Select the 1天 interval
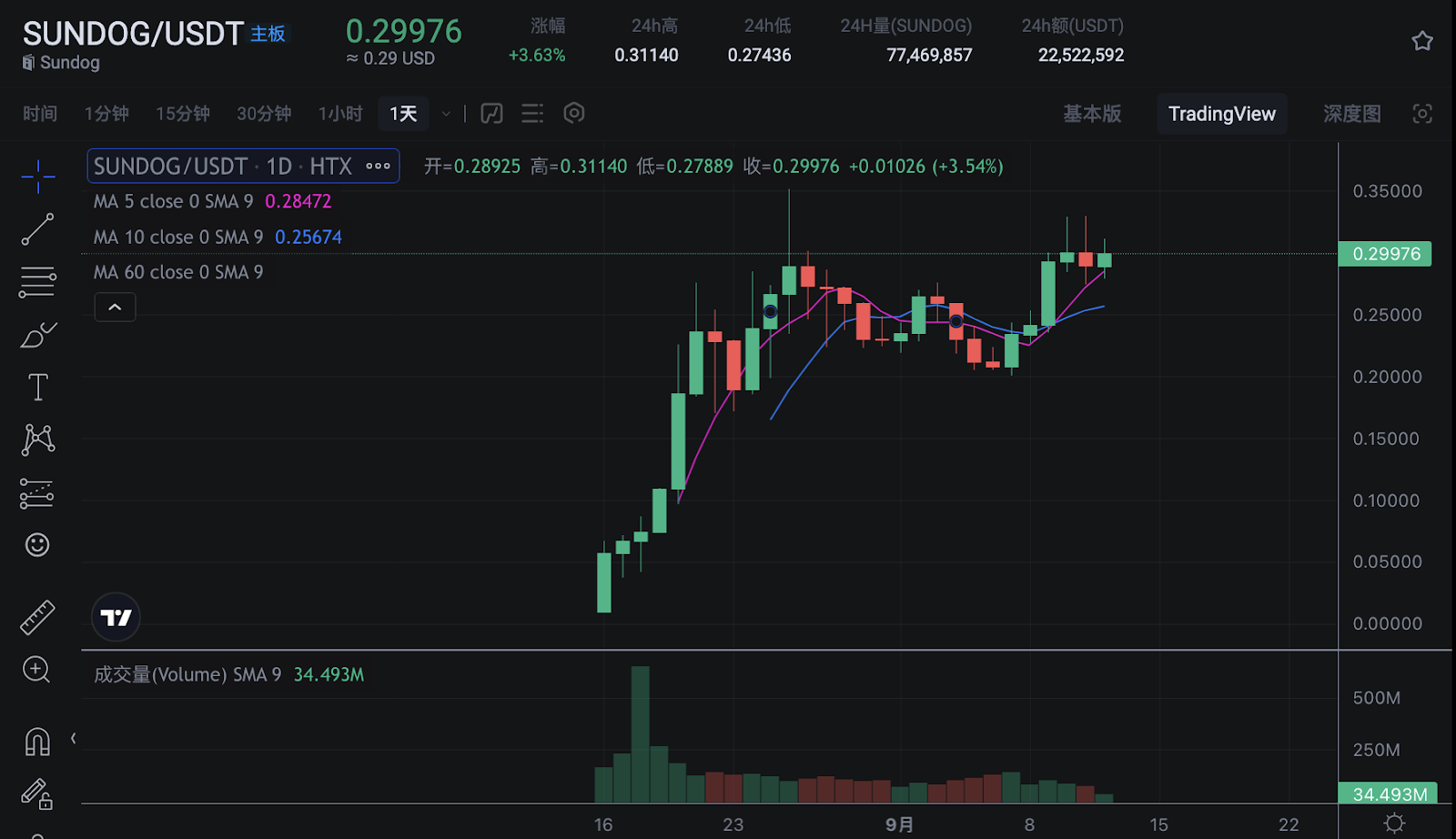The image size is (1456, 839). point(403,114)
